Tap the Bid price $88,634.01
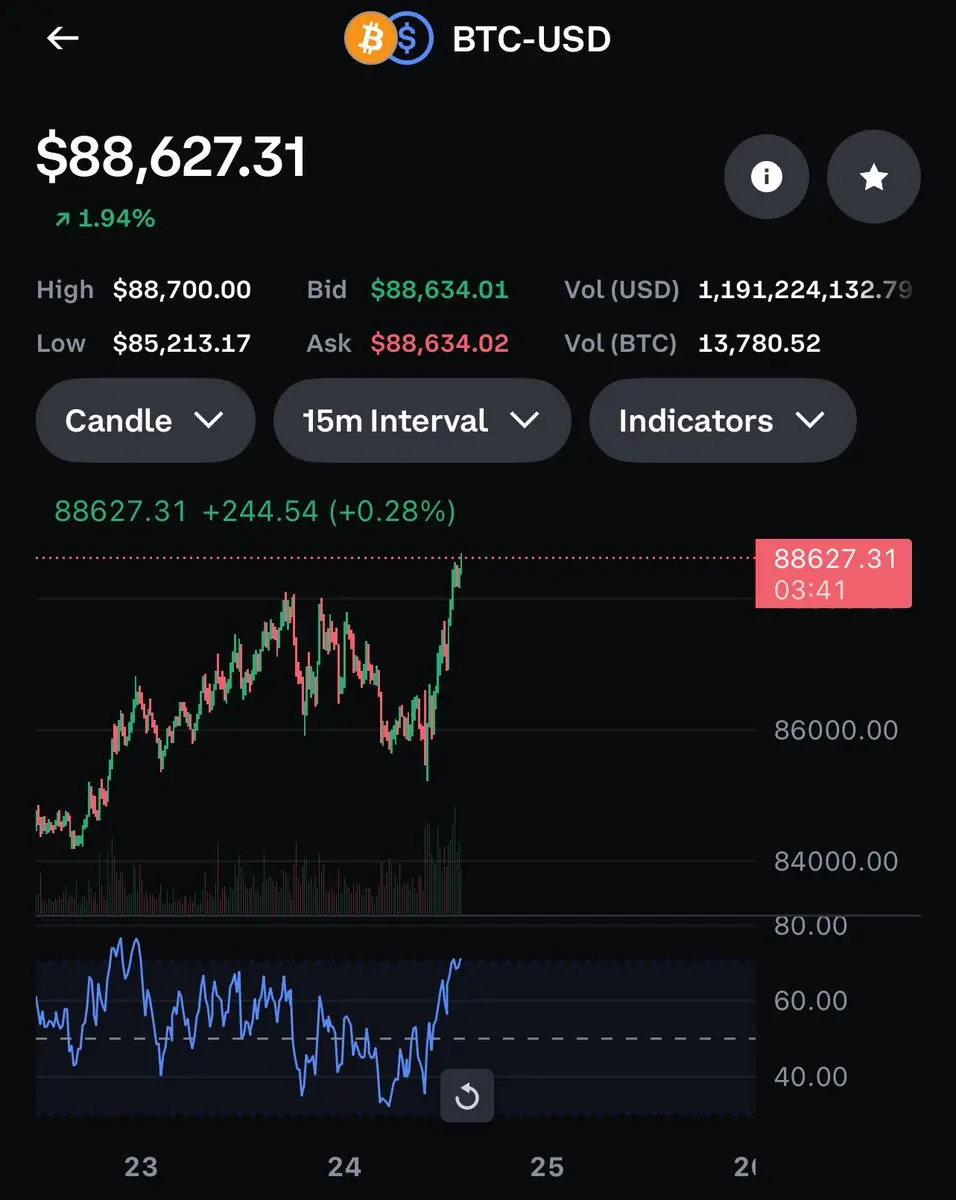956x1200 pixels. pyautogui.click(x=440, y=290)
